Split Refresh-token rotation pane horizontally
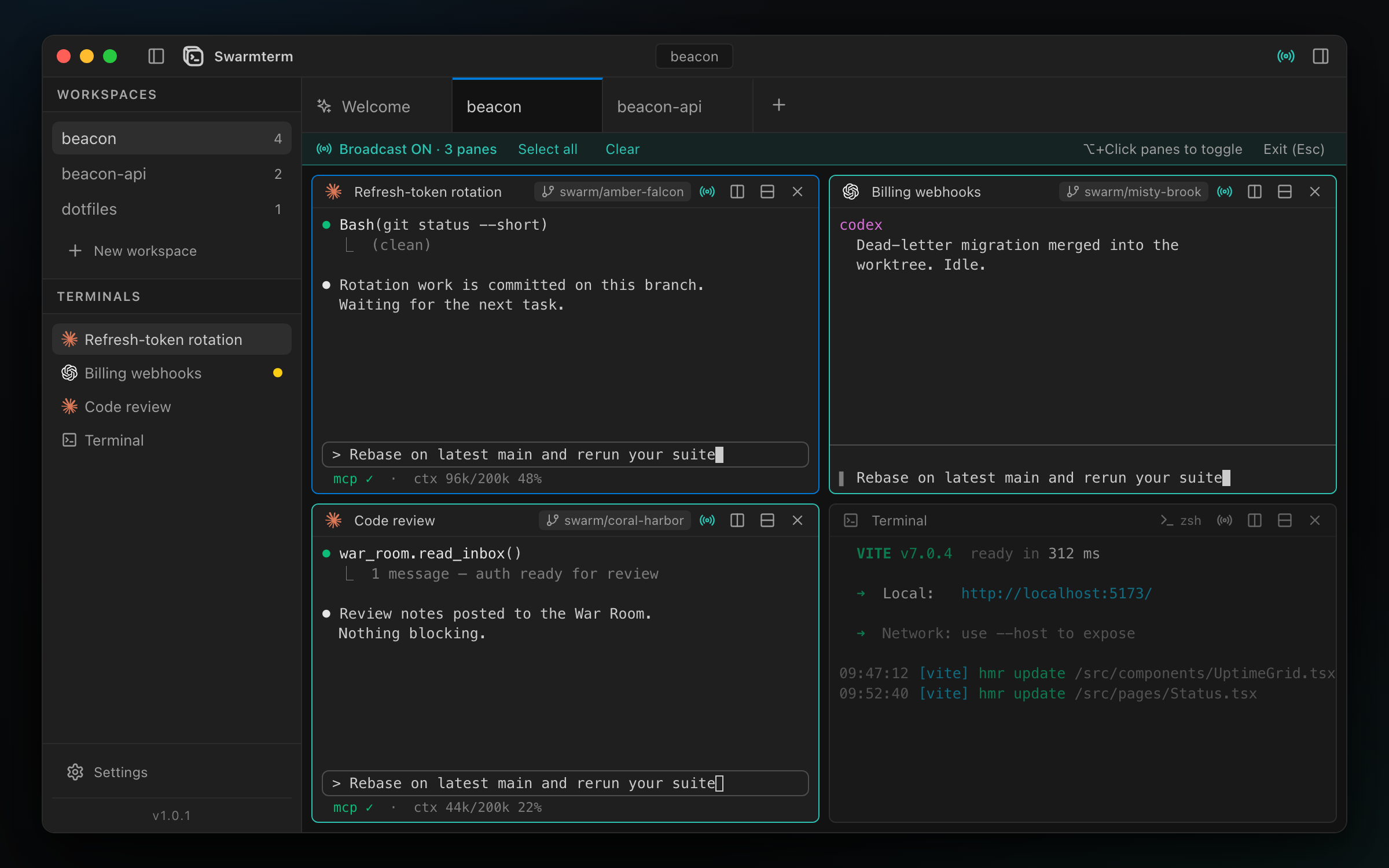The height and width of the screenshot is (868, 1389). click(x=767, y=192)
